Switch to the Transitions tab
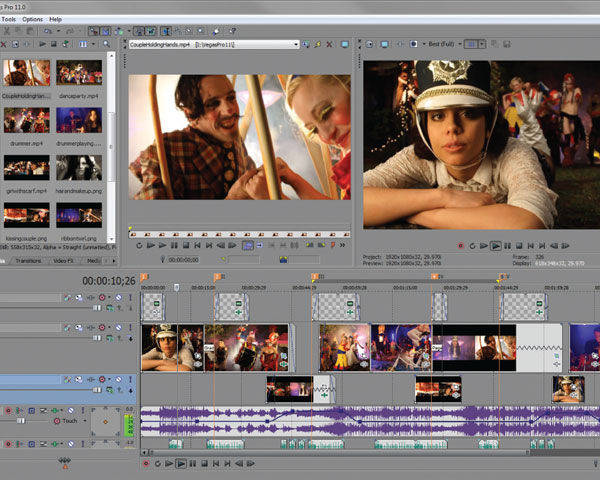This screenshot has height=480, width=600. click(28, 260)
